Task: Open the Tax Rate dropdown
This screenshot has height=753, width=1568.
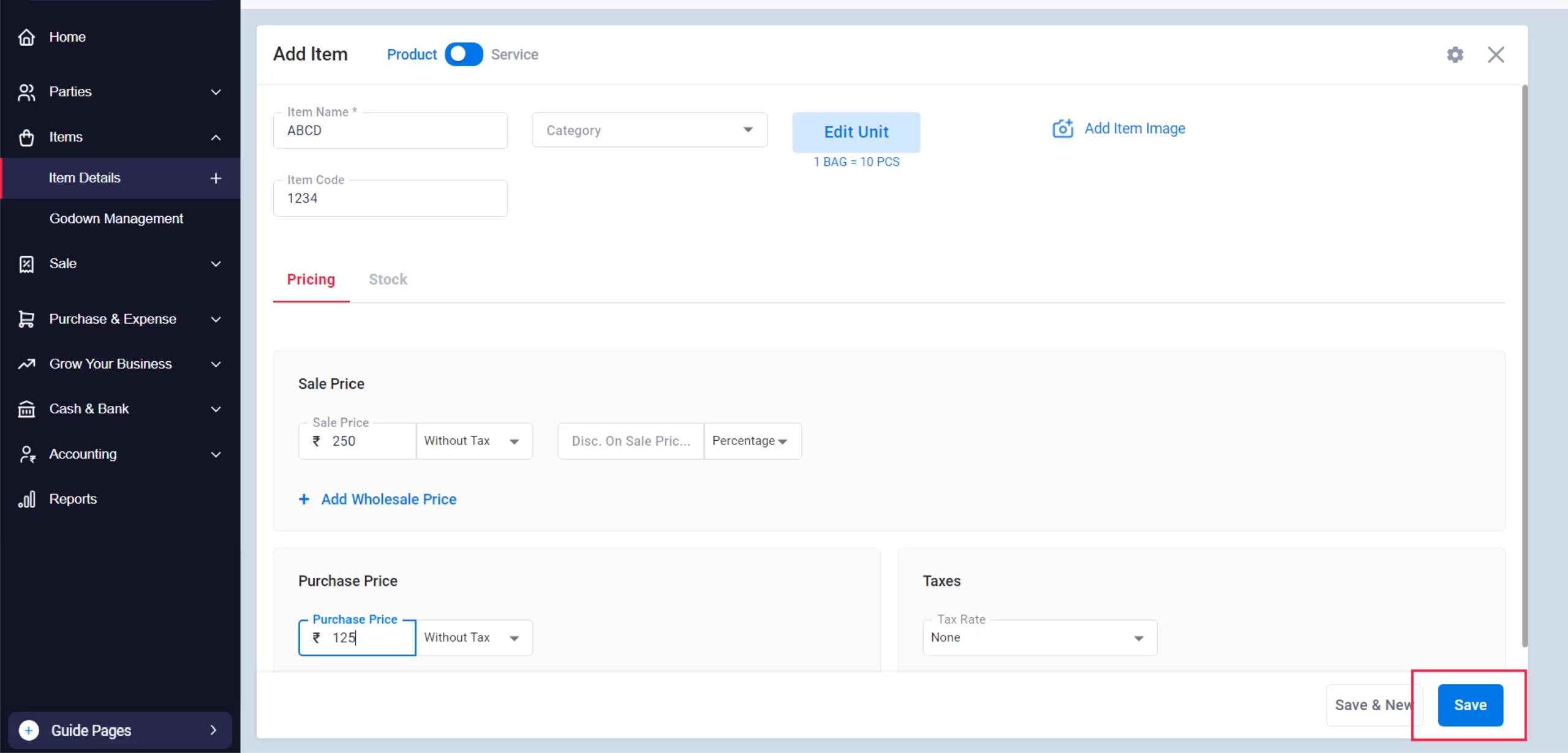Action: 1039,638
